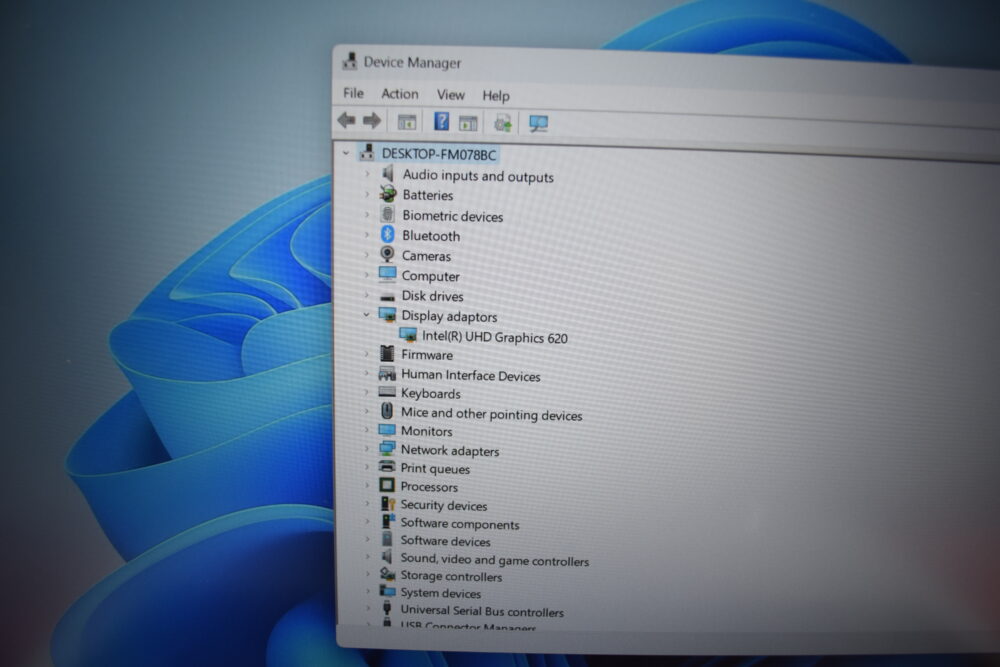The image size is (1000, 667).
Task: Click the Storage controllers icon
Action: click(387, 574)
